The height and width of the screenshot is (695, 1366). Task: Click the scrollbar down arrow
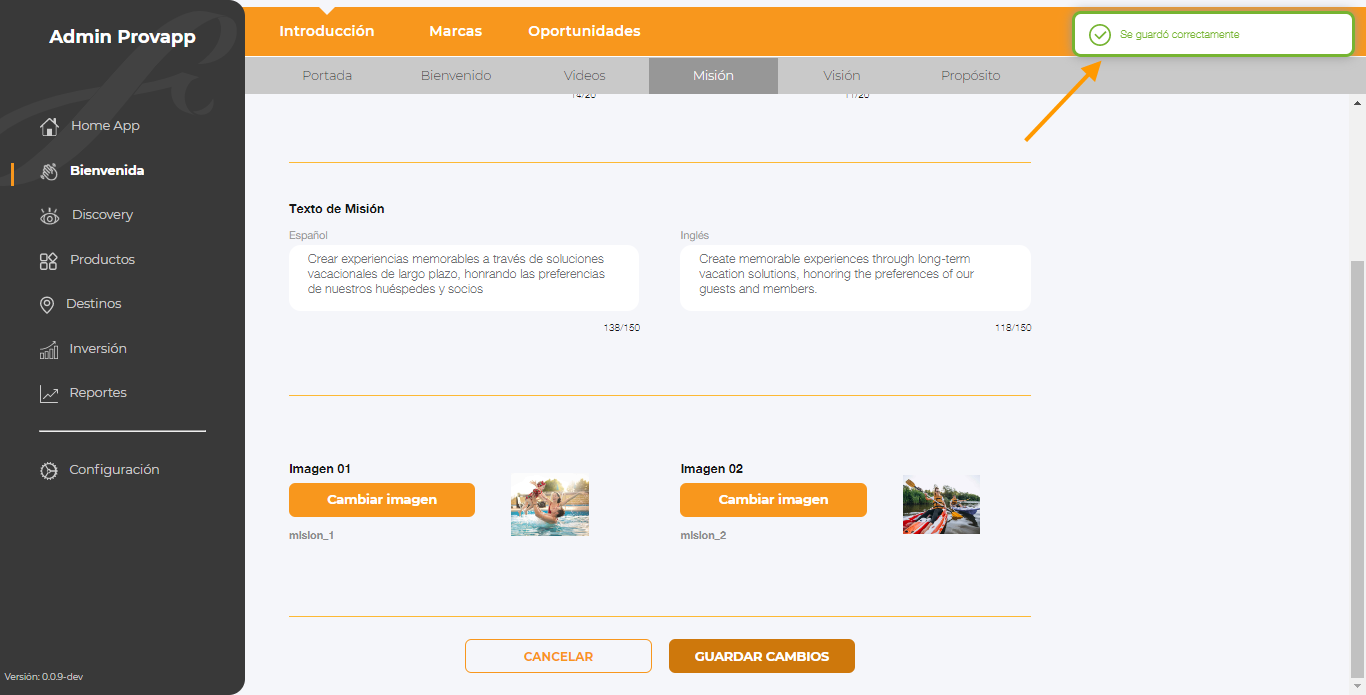pyautogui.click(x=1358, y=687)
